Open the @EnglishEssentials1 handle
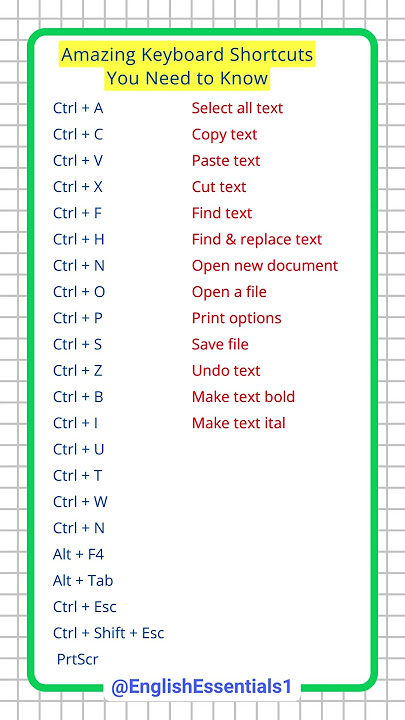 point(202,687)
